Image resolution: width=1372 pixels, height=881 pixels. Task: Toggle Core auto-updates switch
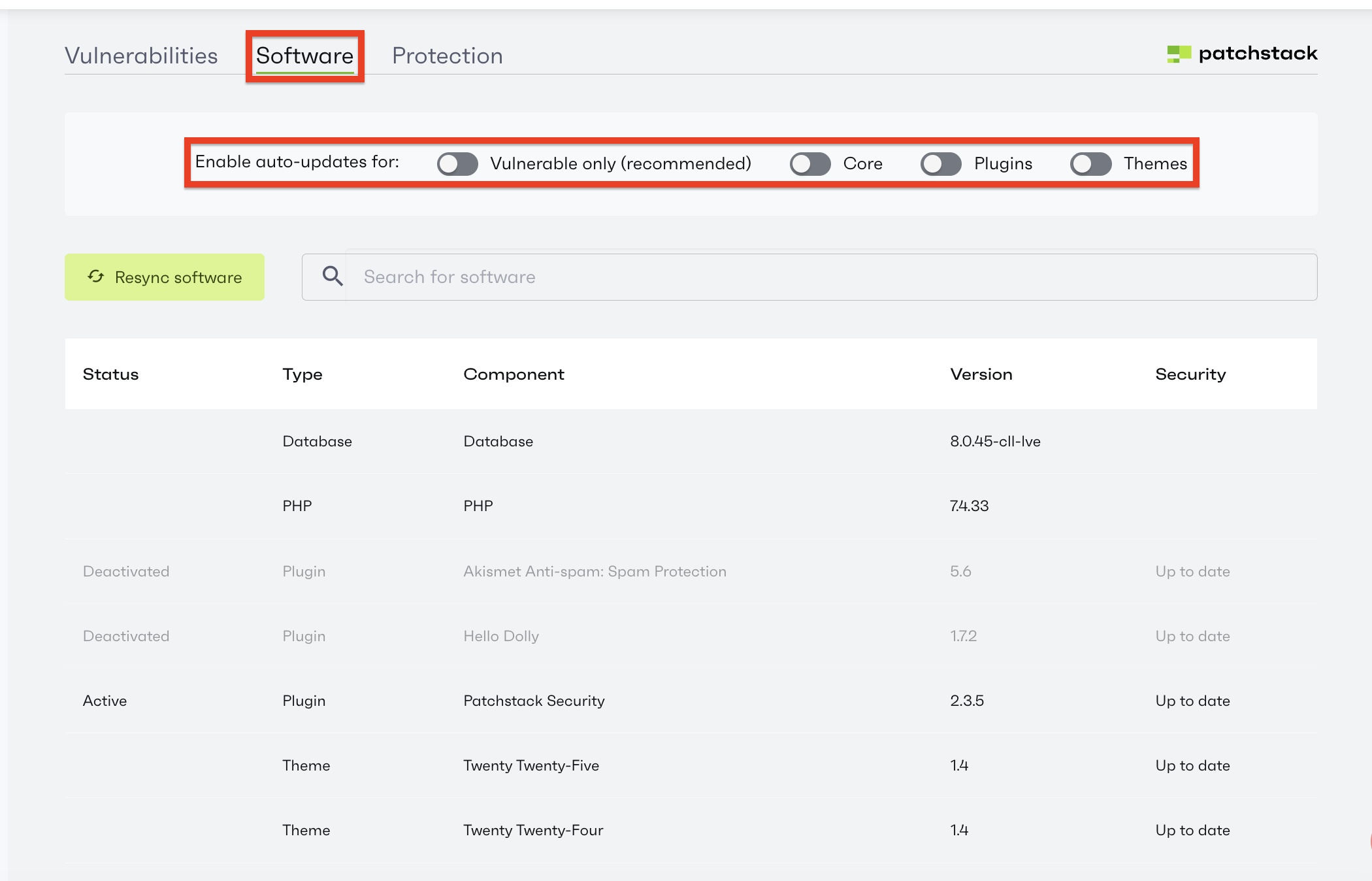click(x=810, y=163)
